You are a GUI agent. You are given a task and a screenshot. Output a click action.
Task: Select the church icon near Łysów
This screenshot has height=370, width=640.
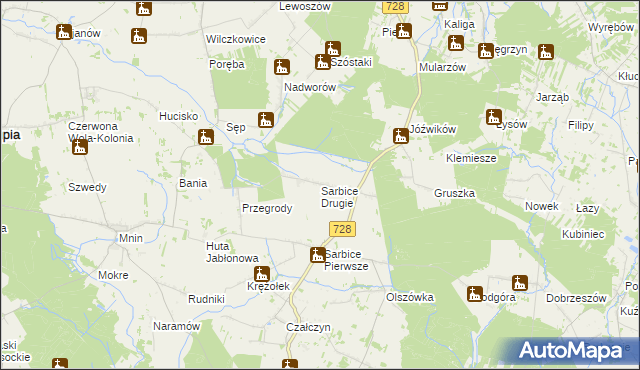493,117
